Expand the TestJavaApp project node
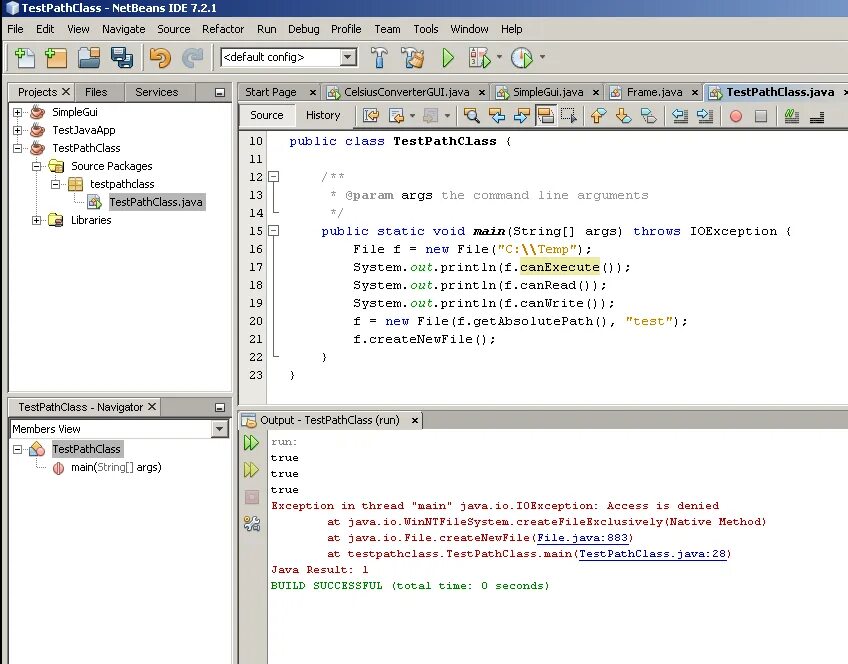 [x=18, y=130]
